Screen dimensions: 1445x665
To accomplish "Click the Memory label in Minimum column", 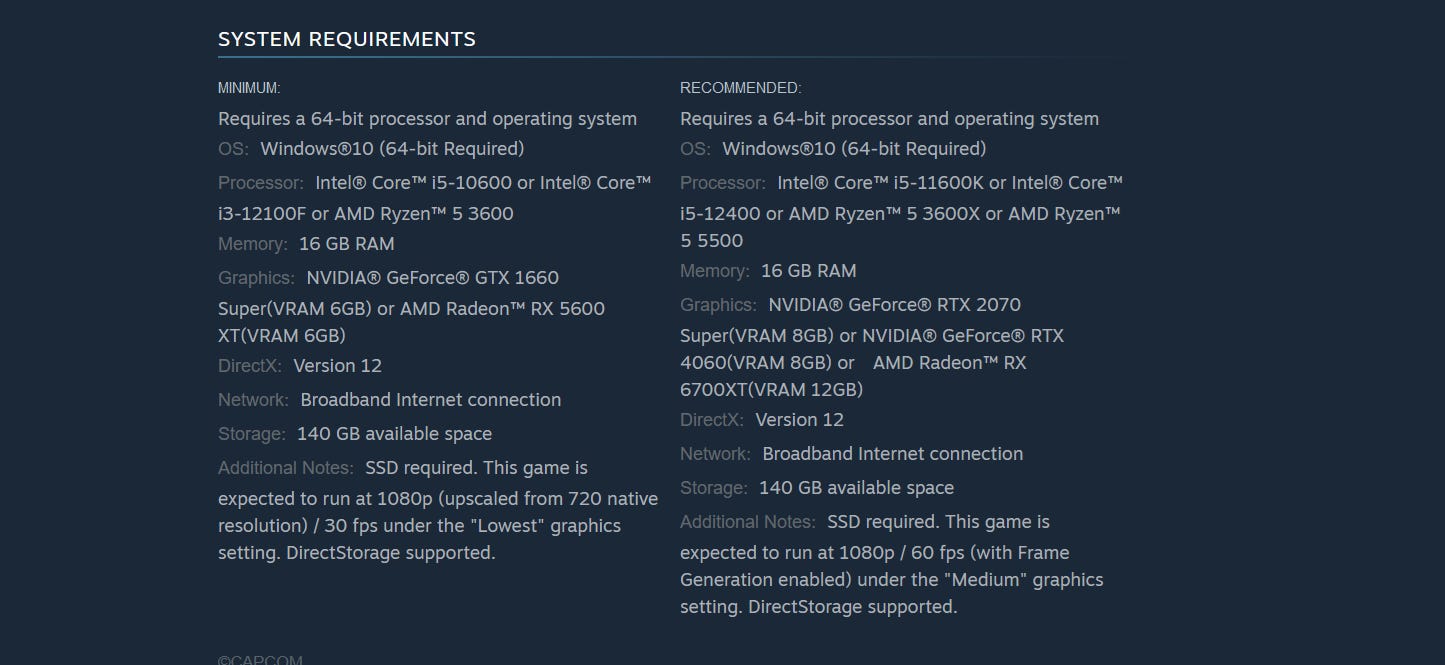I will 252,244.
